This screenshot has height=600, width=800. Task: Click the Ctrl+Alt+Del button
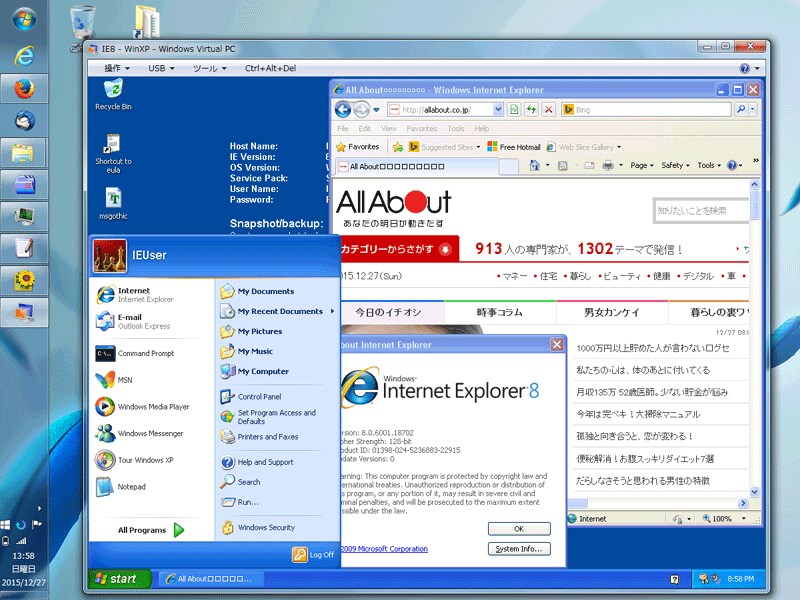point(270,68)
